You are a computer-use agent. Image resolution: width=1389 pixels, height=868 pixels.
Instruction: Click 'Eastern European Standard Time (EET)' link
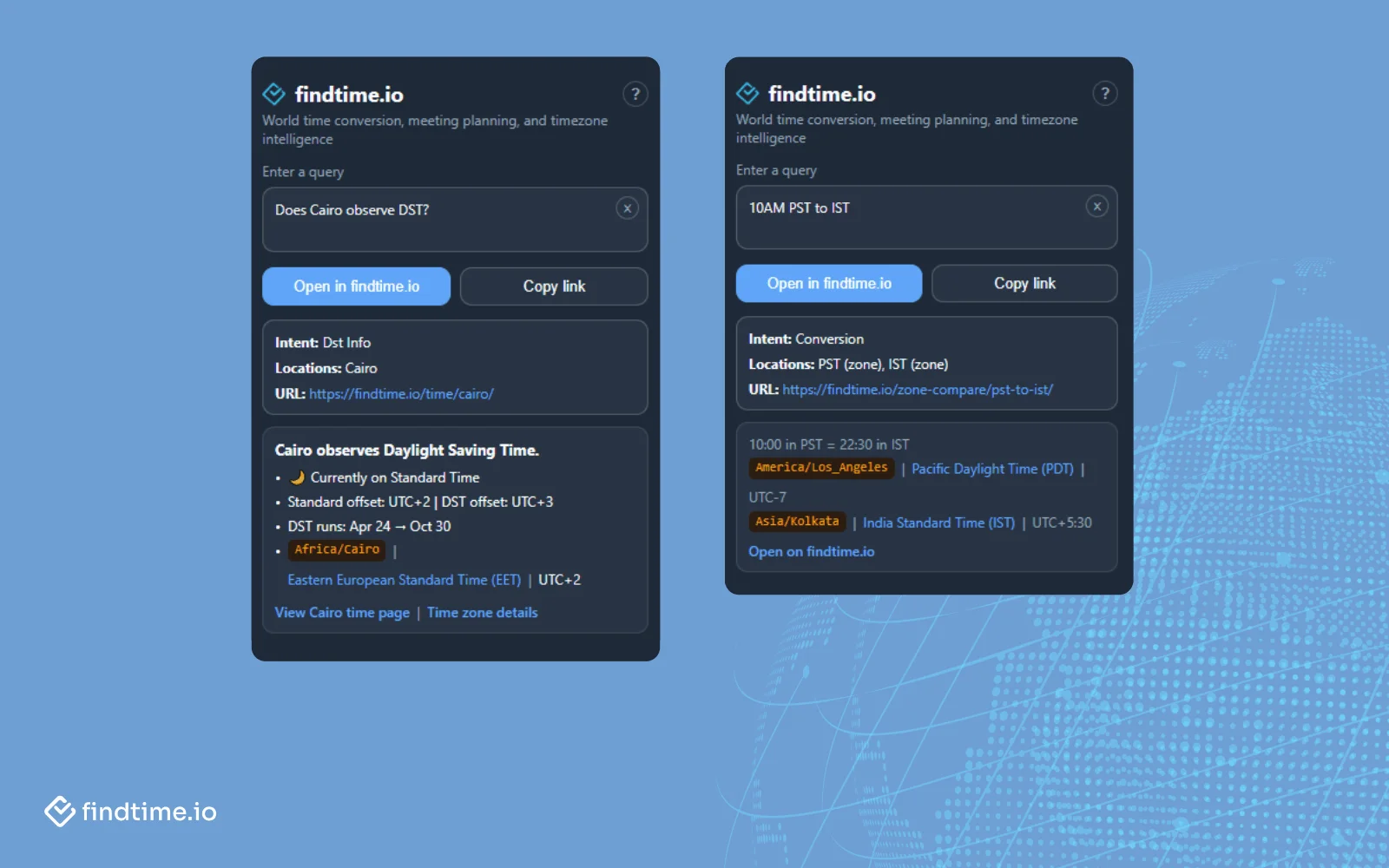tap(405, 580)
